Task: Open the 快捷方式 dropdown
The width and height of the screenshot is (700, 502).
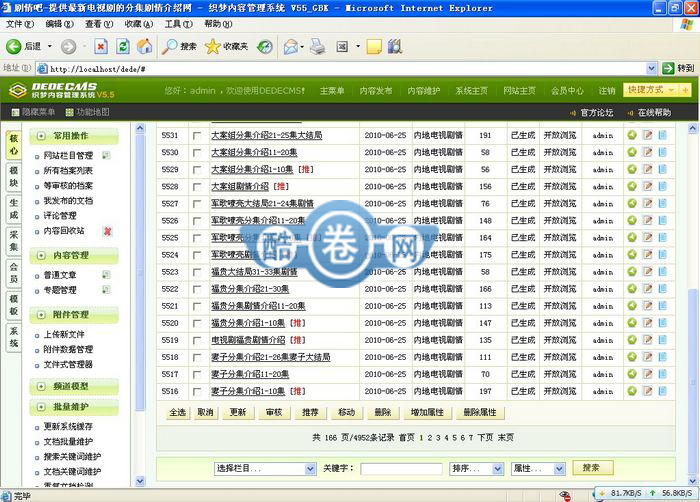Action: coord(651,90)
